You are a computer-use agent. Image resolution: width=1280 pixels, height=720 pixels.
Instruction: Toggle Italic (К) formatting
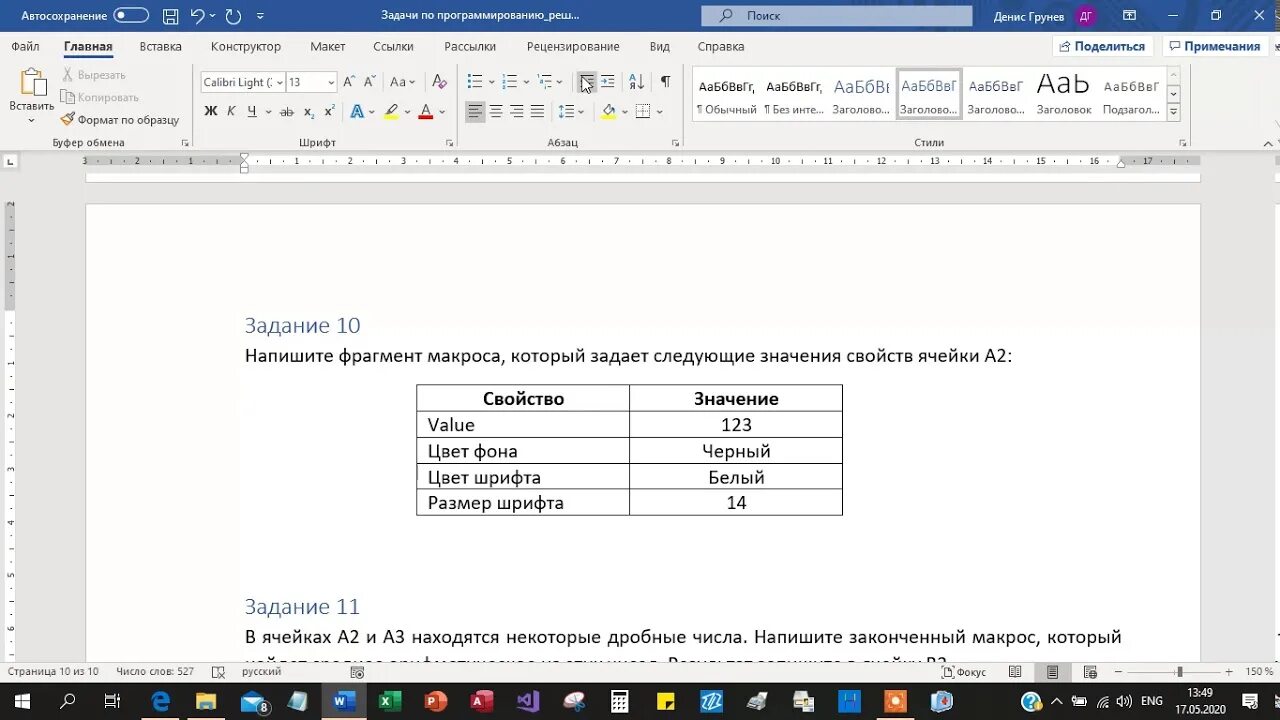pyautogui.click(x=231, y=111)
